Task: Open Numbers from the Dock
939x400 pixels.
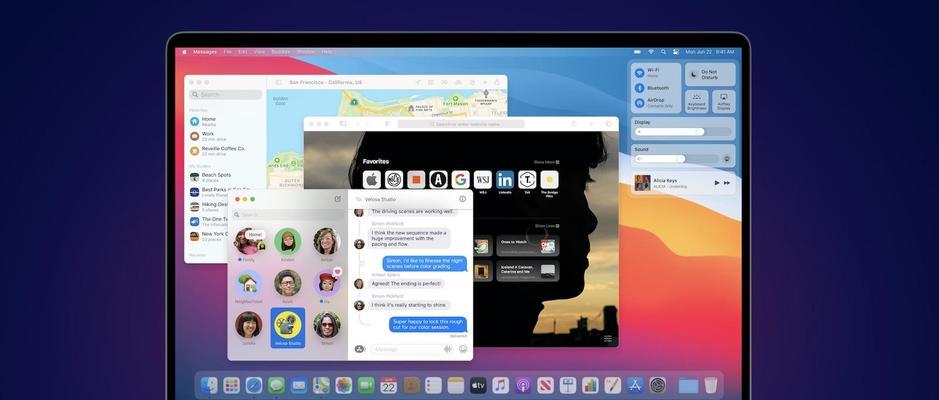Action: click(x=590, y=385)
